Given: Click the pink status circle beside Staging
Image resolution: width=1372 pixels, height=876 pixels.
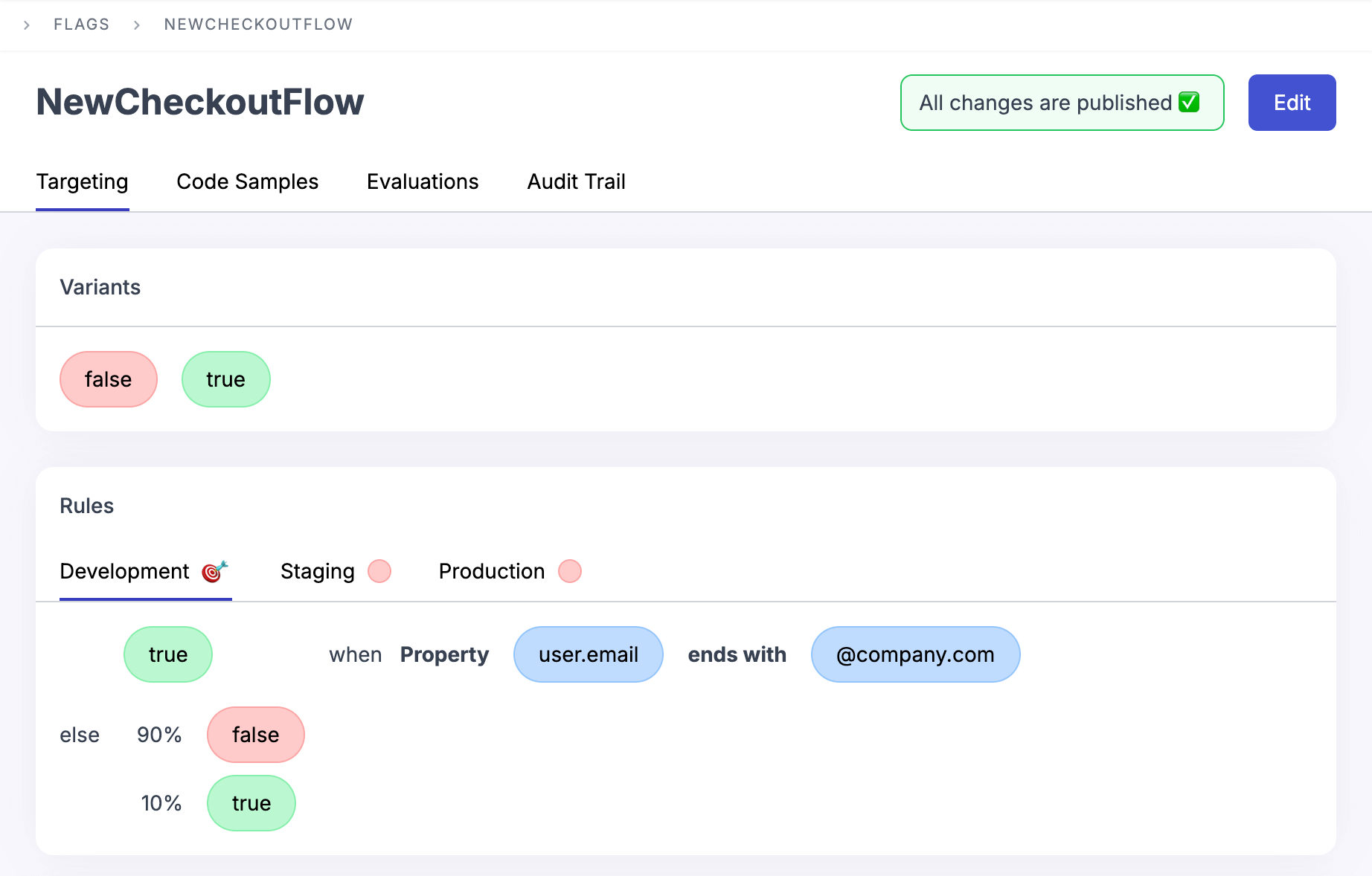Looking at the screenshot, I should pos(379,571).
